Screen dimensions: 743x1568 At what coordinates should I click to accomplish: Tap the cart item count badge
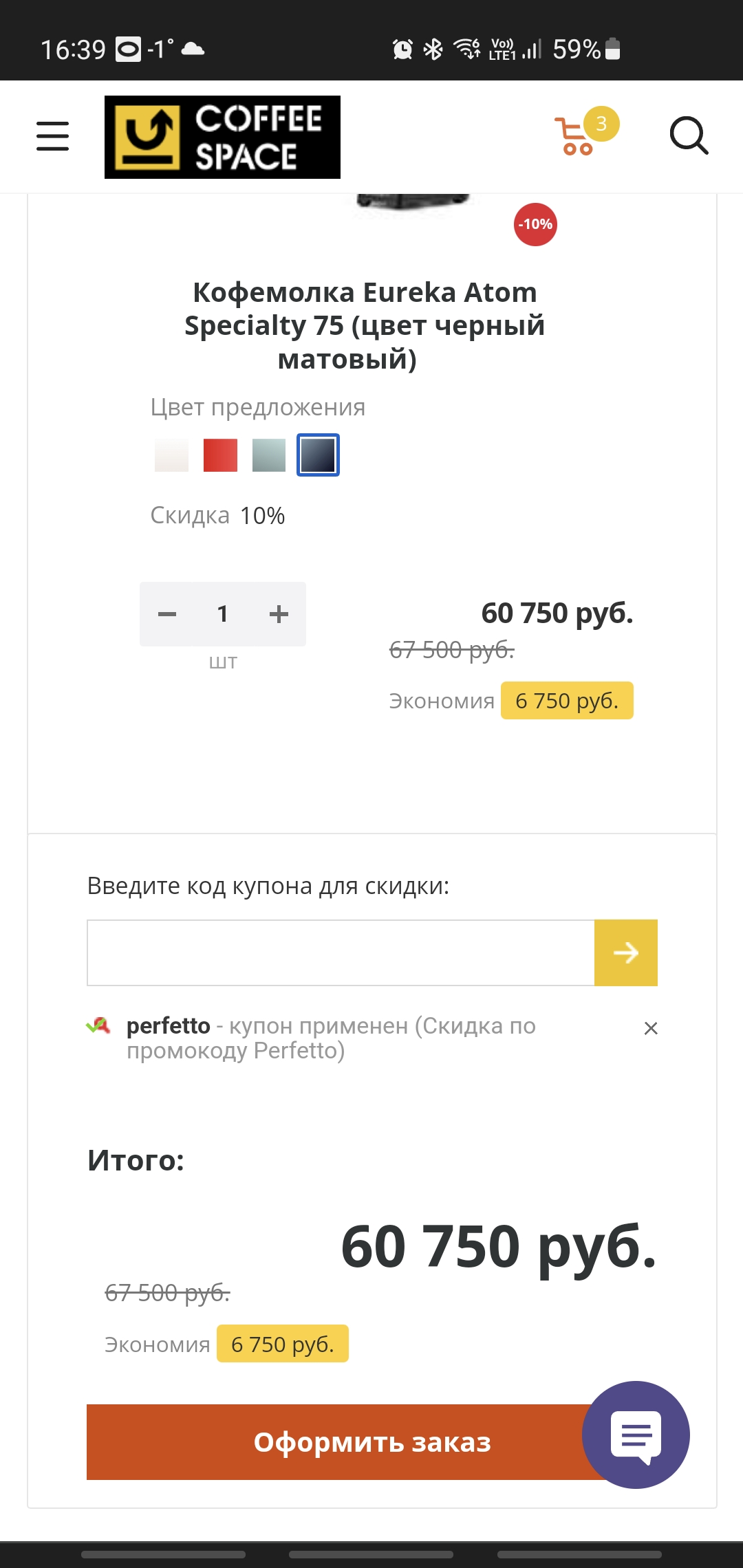[601, 124]
